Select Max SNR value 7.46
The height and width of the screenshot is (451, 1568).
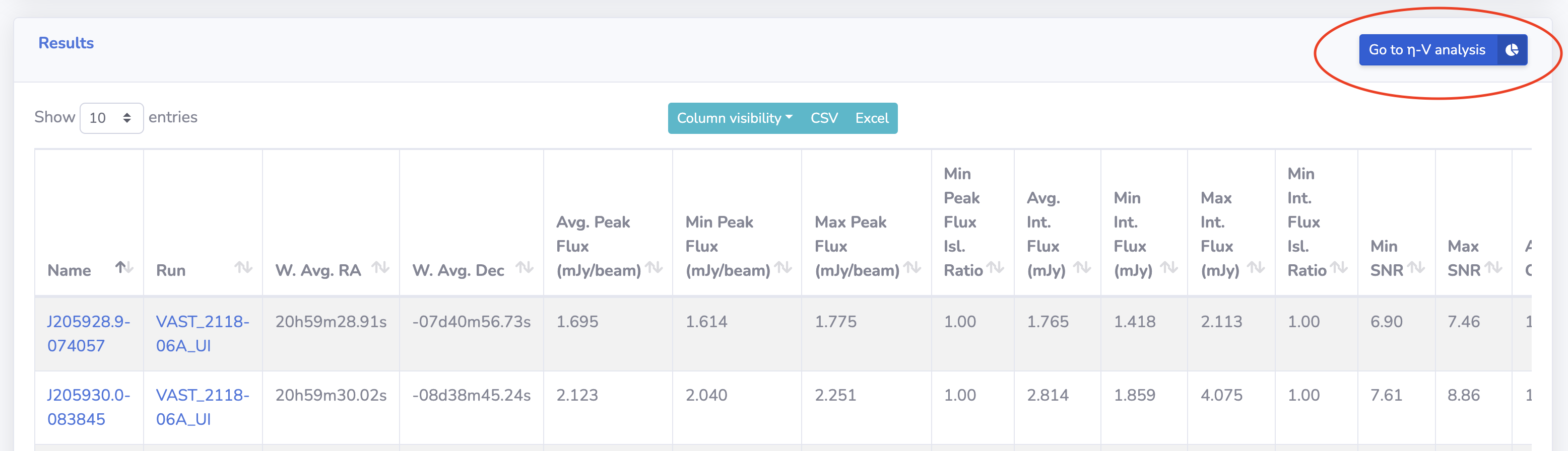point(1463,322)
